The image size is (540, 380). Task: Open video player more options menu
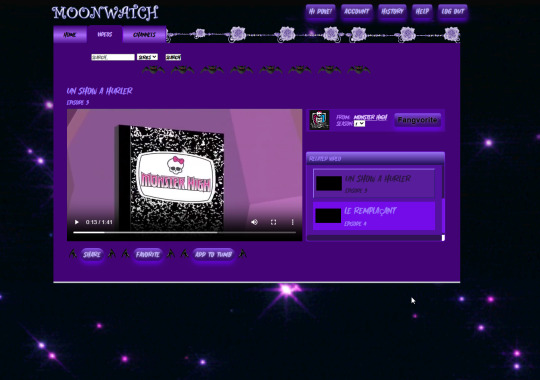293,222
